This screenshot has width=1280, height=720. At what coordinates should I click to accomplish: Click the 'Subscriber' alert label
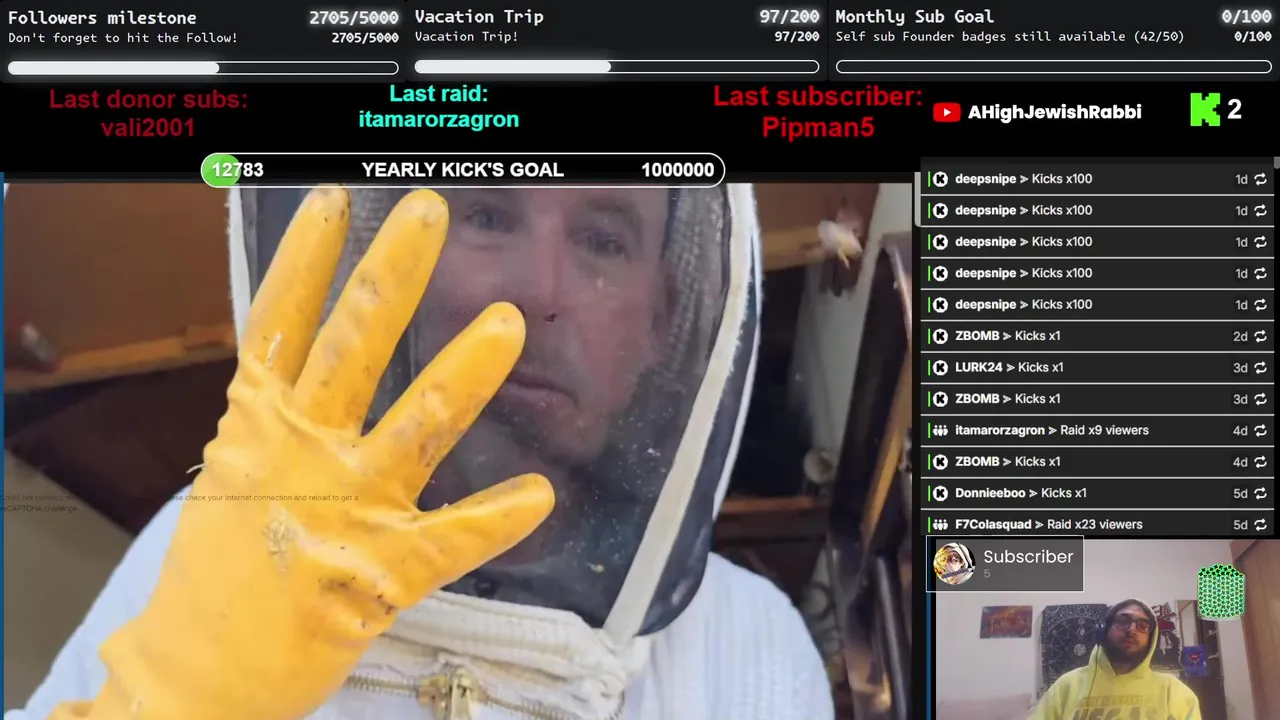tap(1028, 557)
